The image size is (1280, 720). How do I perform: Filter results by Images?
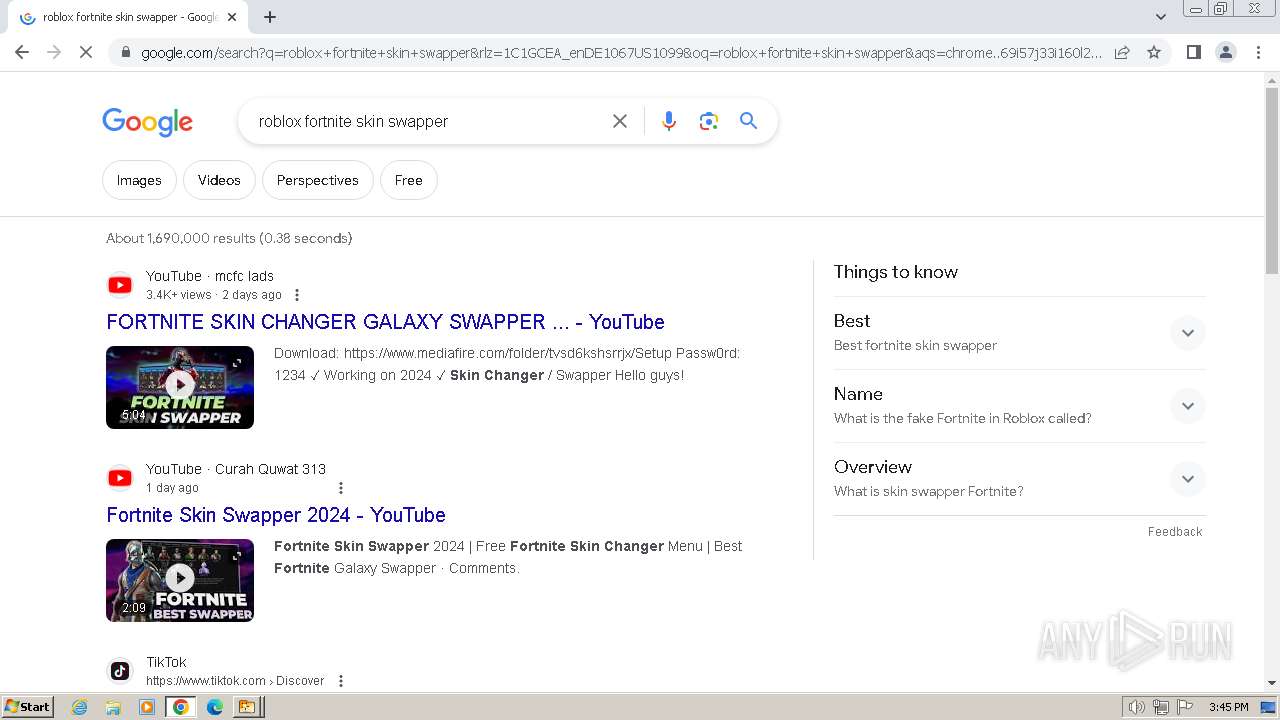[x=139, y=180]
